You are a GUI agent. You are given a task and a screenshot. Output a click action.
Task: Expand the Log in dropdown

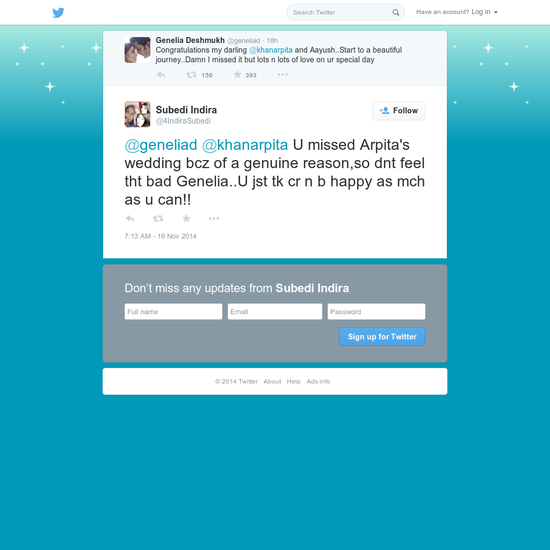point(485,12)
